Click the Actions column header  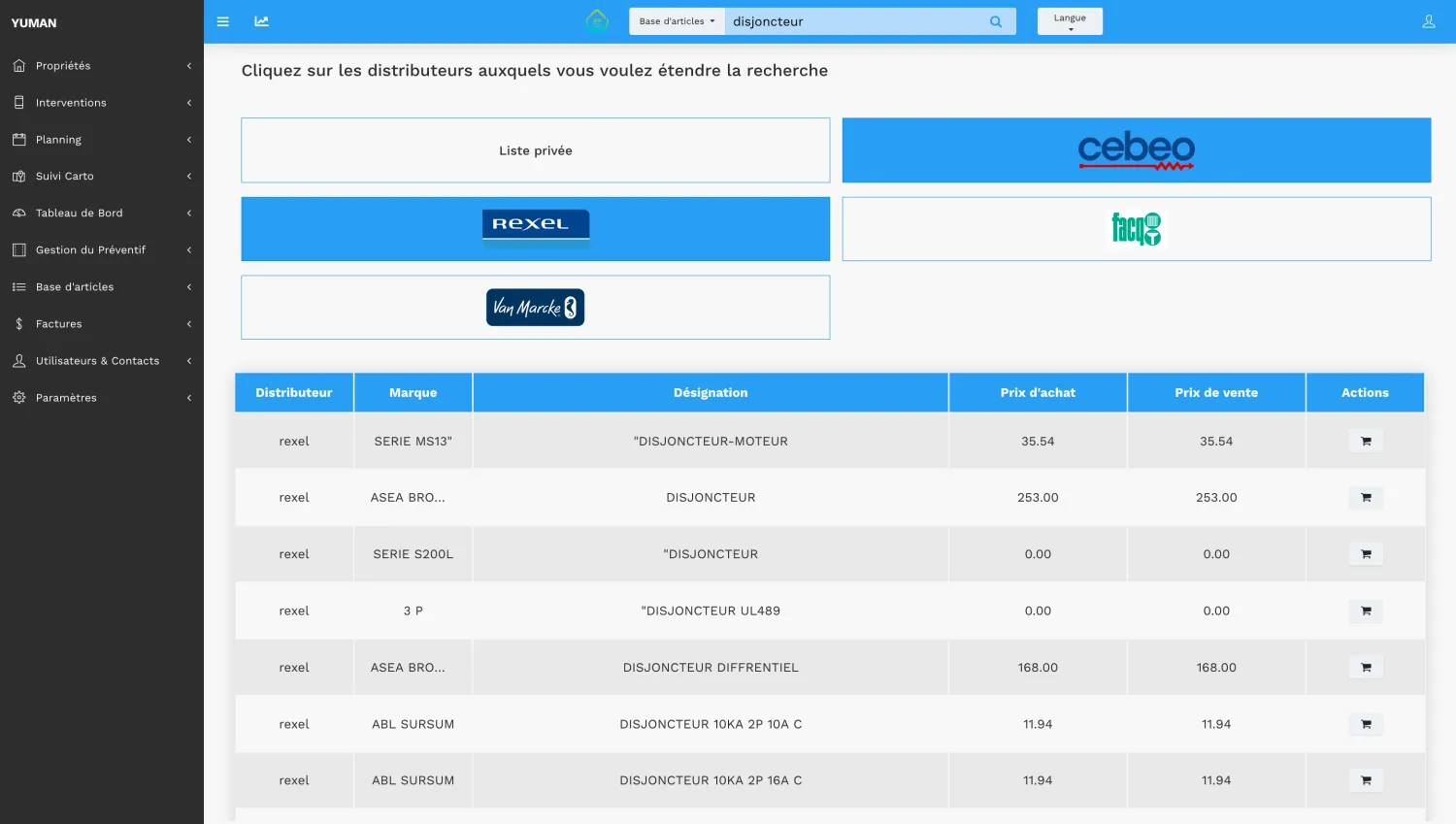[x=1365, y=393]
